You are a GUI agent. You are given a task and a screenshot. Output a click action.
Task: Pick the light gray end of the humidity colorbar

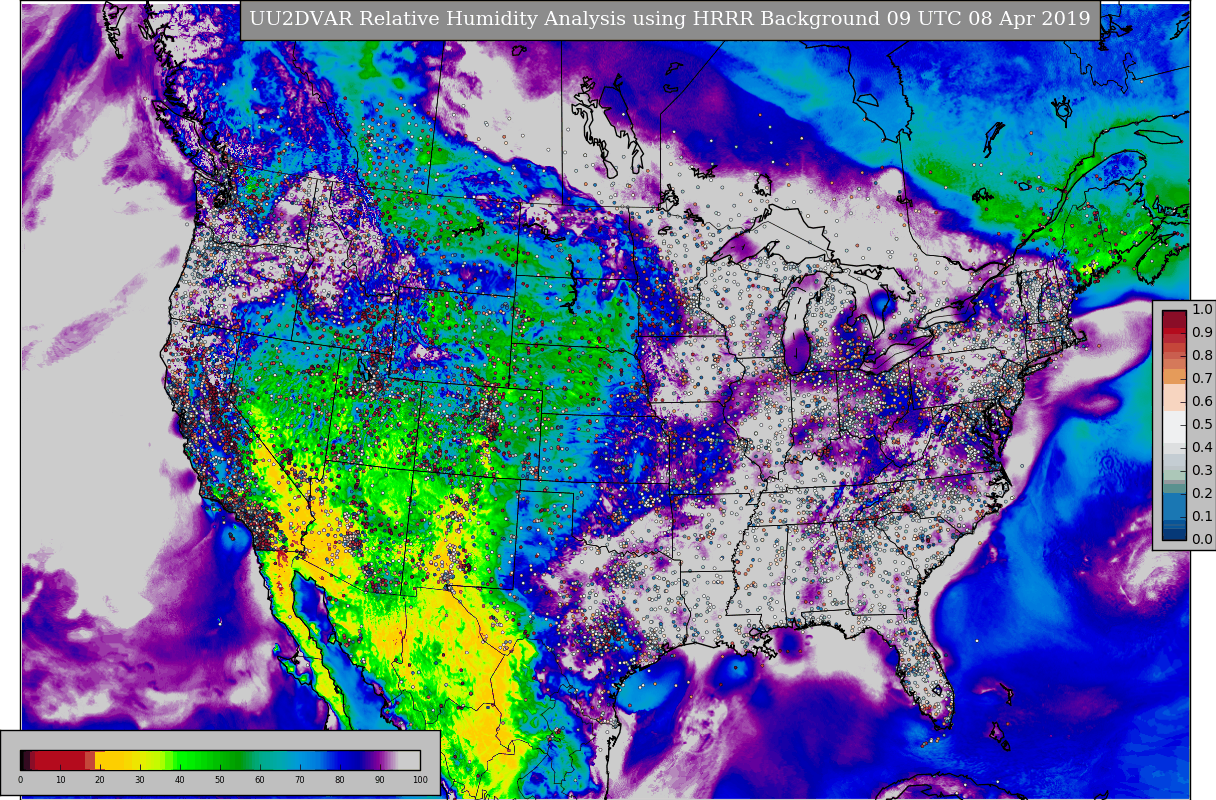coord(410,760)
